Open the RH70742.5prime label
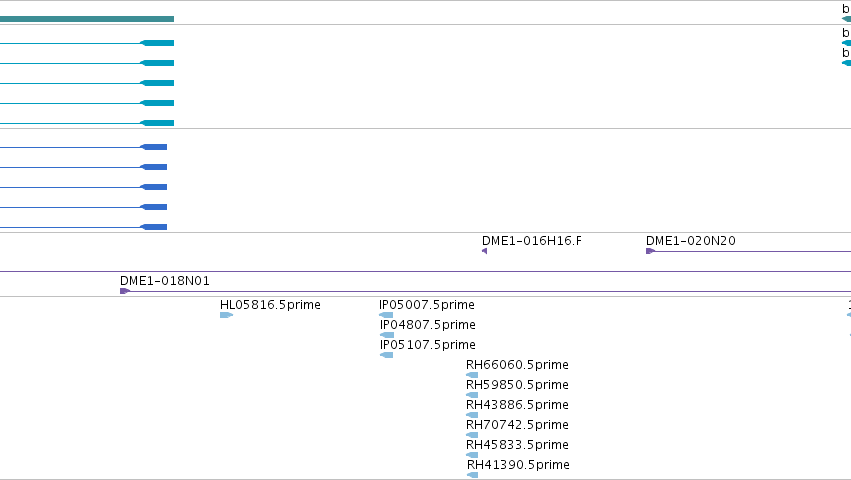 (x=517, y=425)
